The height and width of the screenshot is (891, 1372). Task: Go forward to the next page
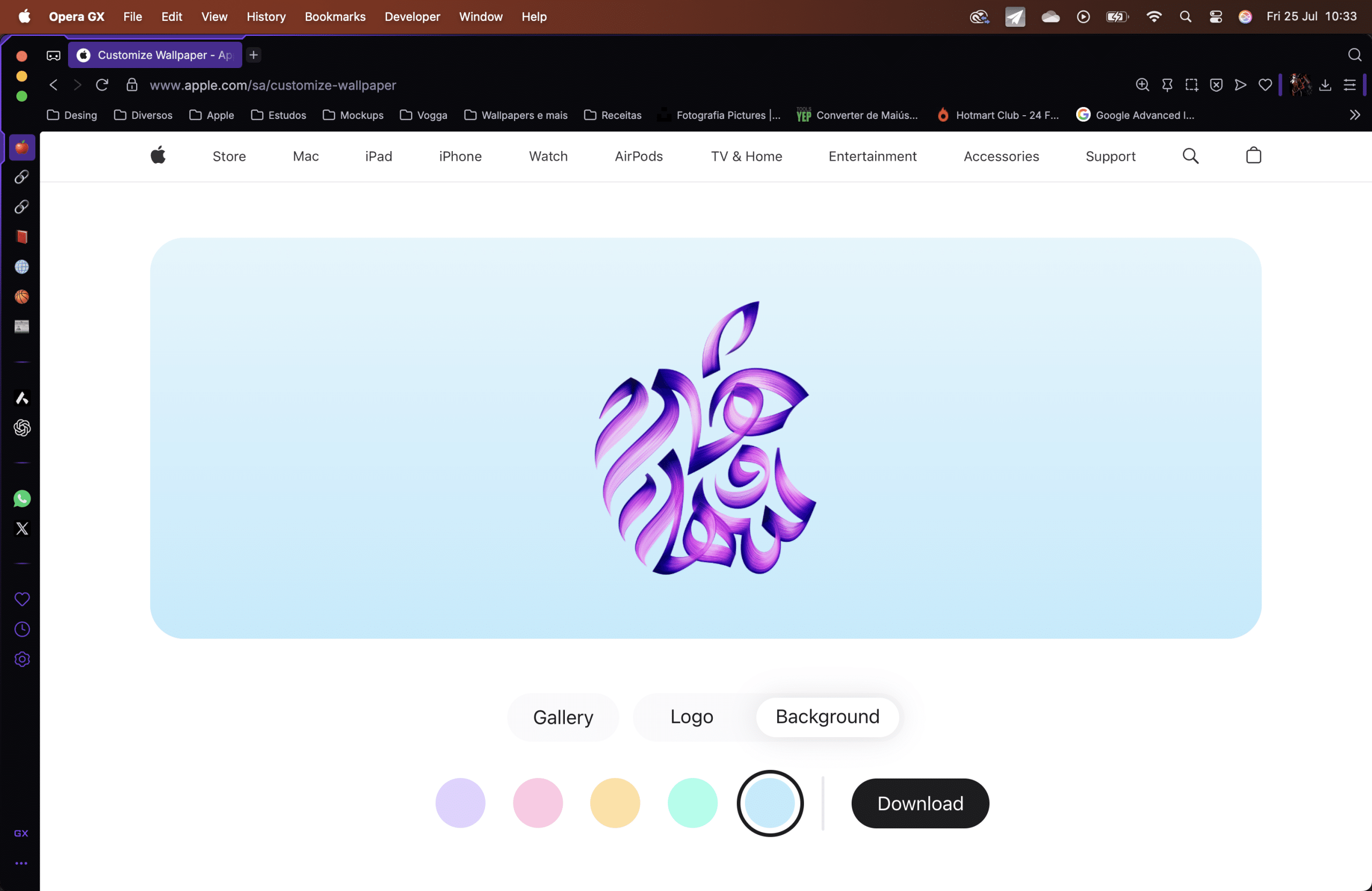[x=77, y=85]
